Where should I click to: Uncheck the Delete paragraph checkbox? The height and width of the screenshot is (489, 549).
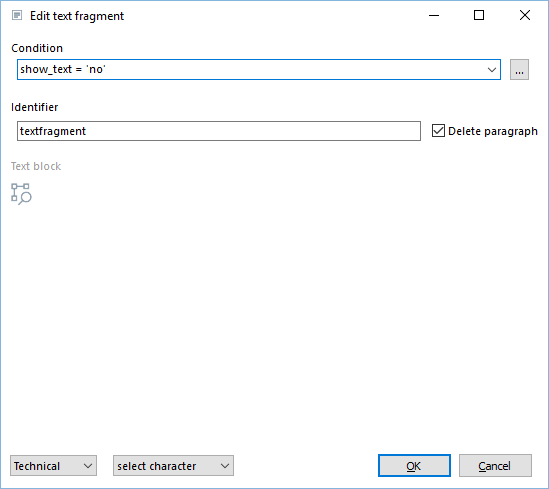click(438, 131)
